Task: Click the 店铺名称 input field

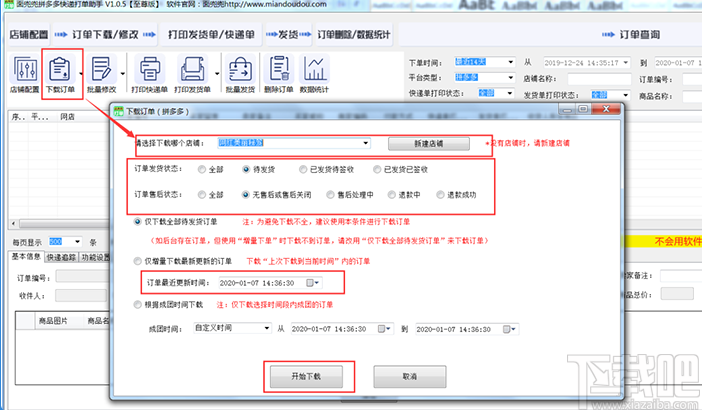Action: pyautogui.click(x=599, y=79)
